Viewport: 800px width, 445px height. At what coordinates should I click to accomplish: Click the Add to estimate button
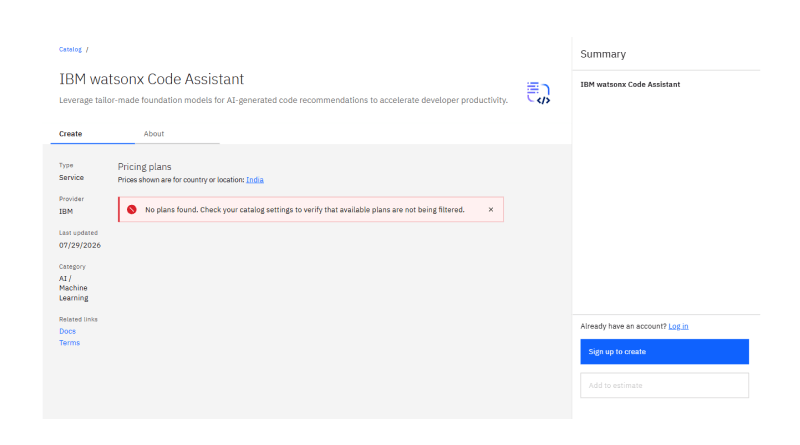pyautogui.click(x=664, y=385)
